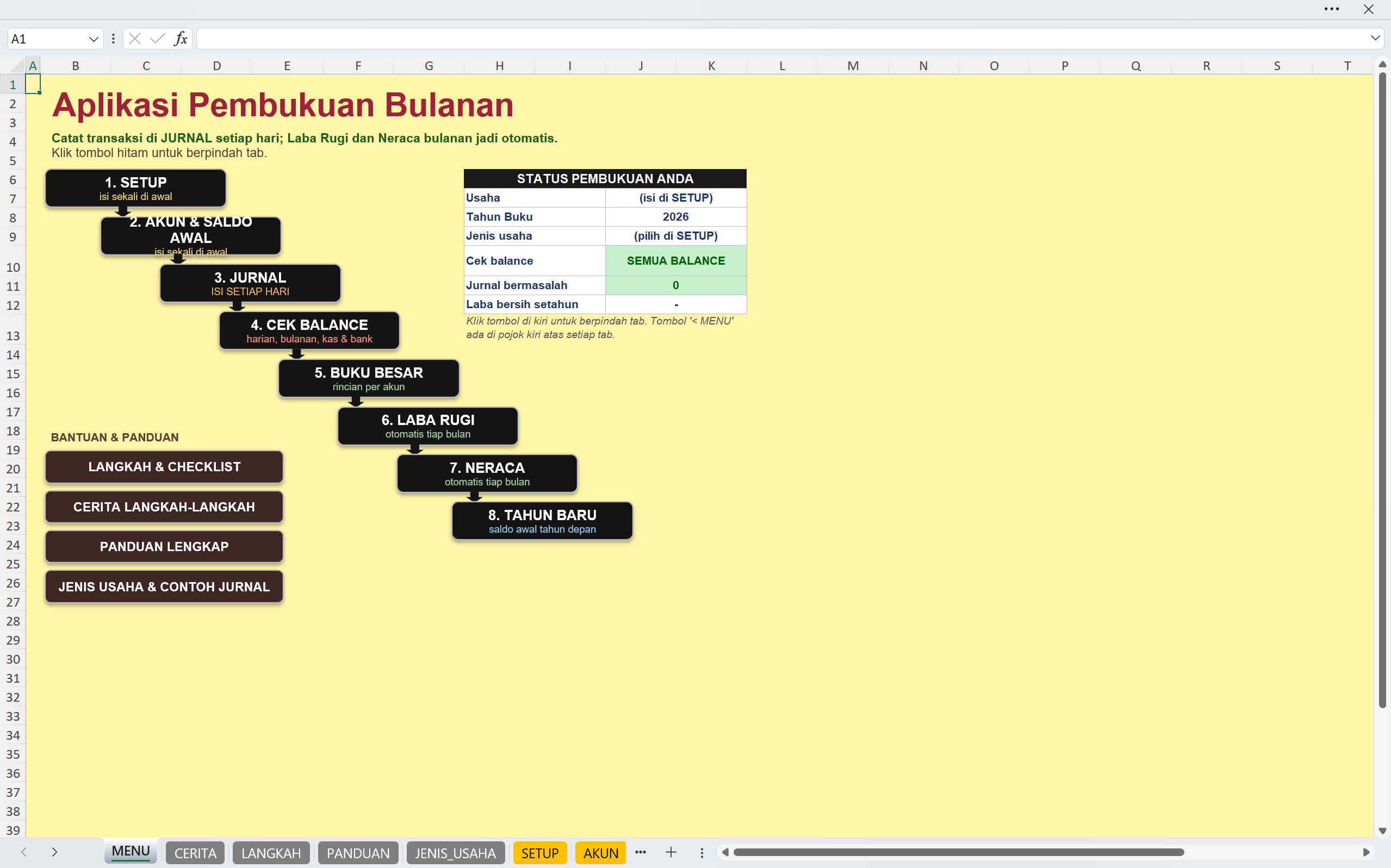This screenshot has height=868, width=1391.
Task: Open the yellow SETUP sheet tab
Action: (x=540, y=853)
